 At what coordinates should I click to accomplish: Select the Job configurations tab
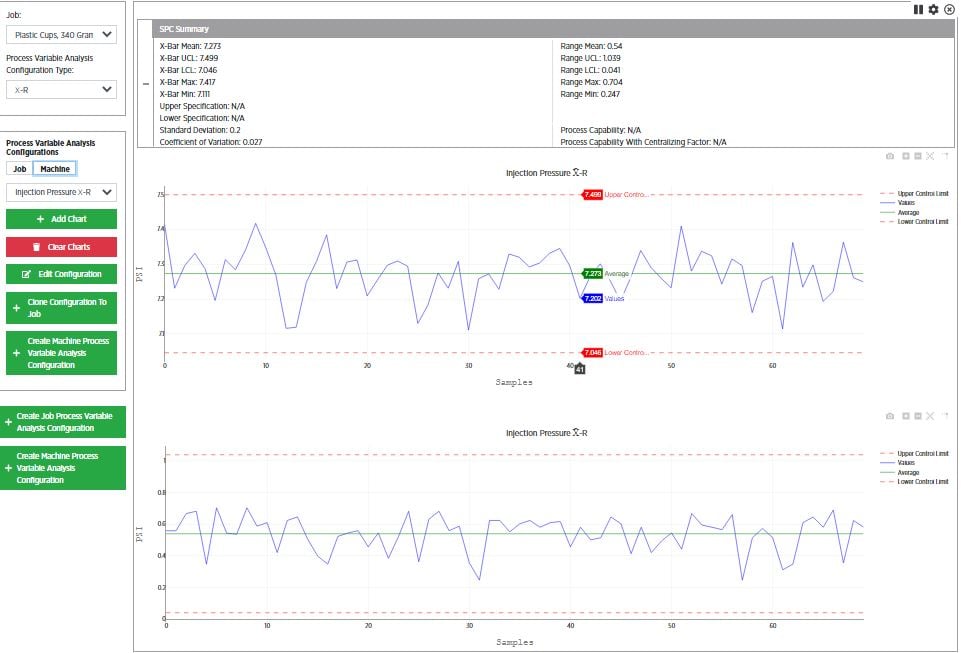(x=18, y=168)
